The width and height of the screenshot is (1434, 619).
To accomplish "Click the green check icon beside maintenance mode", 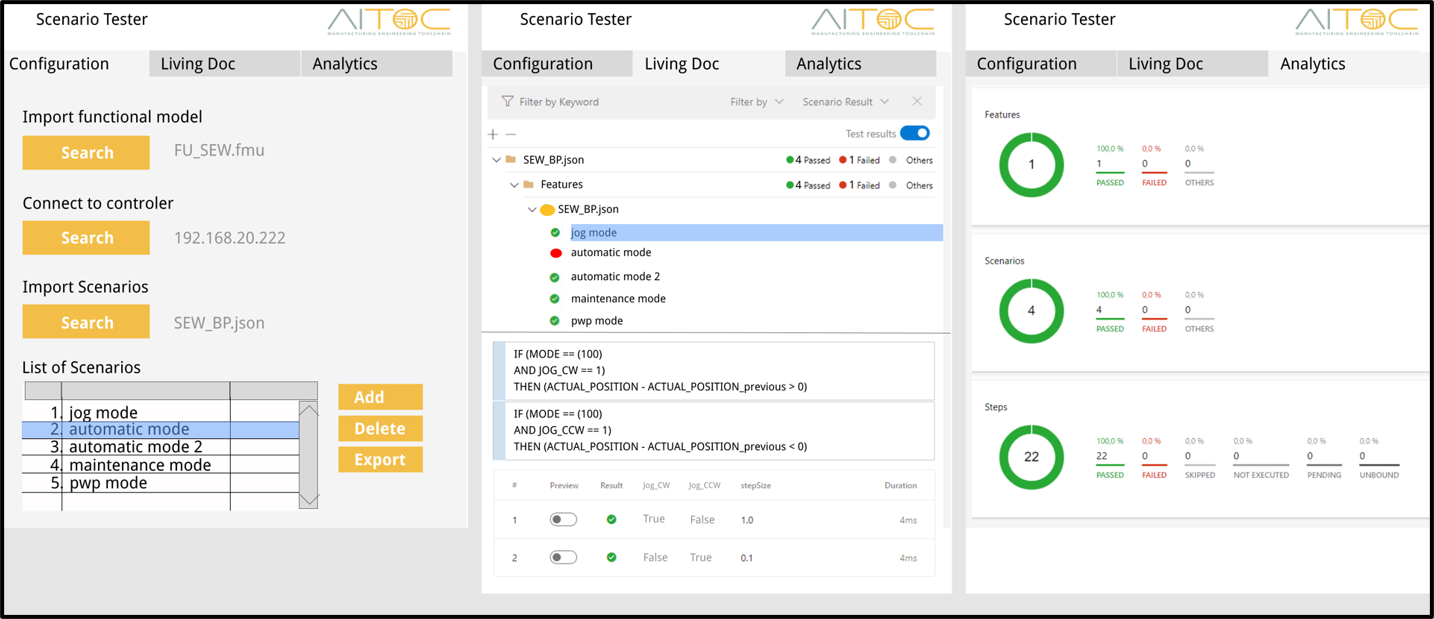I will tap(555, 299).
